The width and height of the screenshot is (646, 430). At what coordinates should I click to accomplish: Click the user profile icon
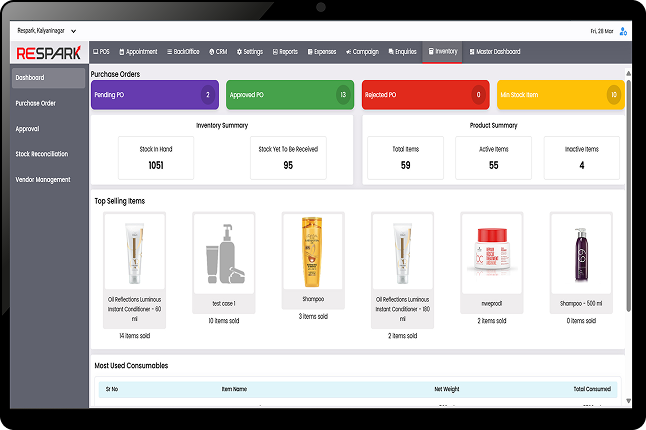tap(623, 32)
